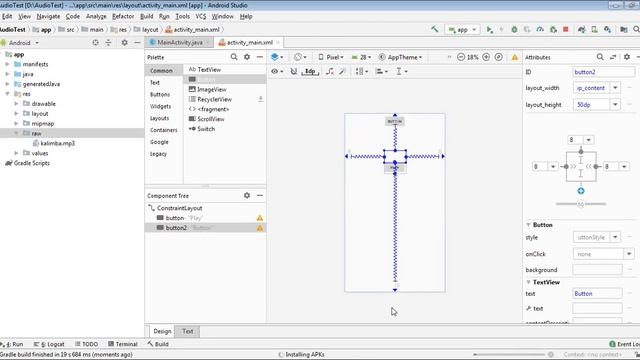
Task: Click the Make Project hammer icon
Action: pos(435,29)
